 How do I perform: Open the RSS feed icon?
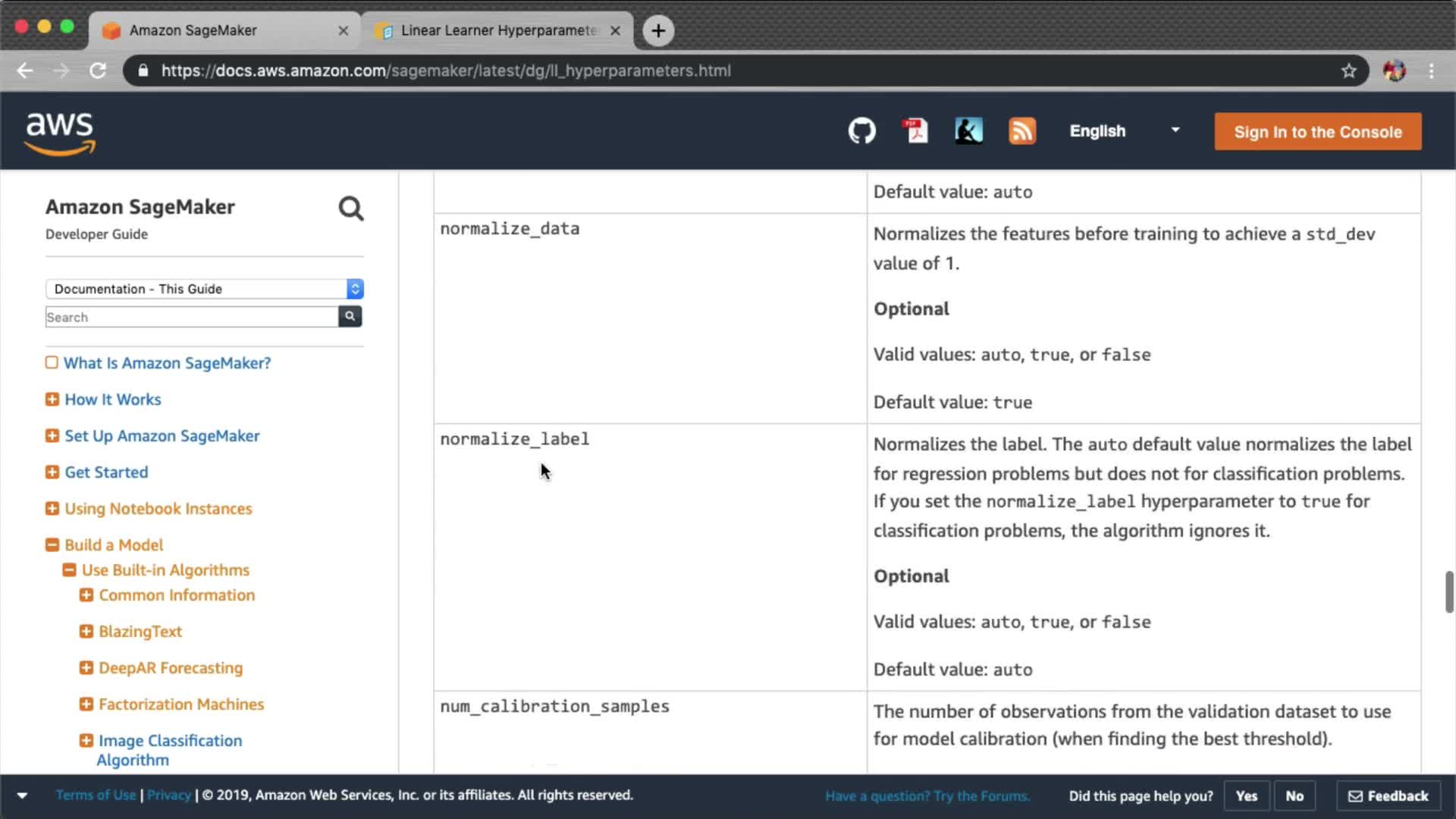(x=1021, y=131)
